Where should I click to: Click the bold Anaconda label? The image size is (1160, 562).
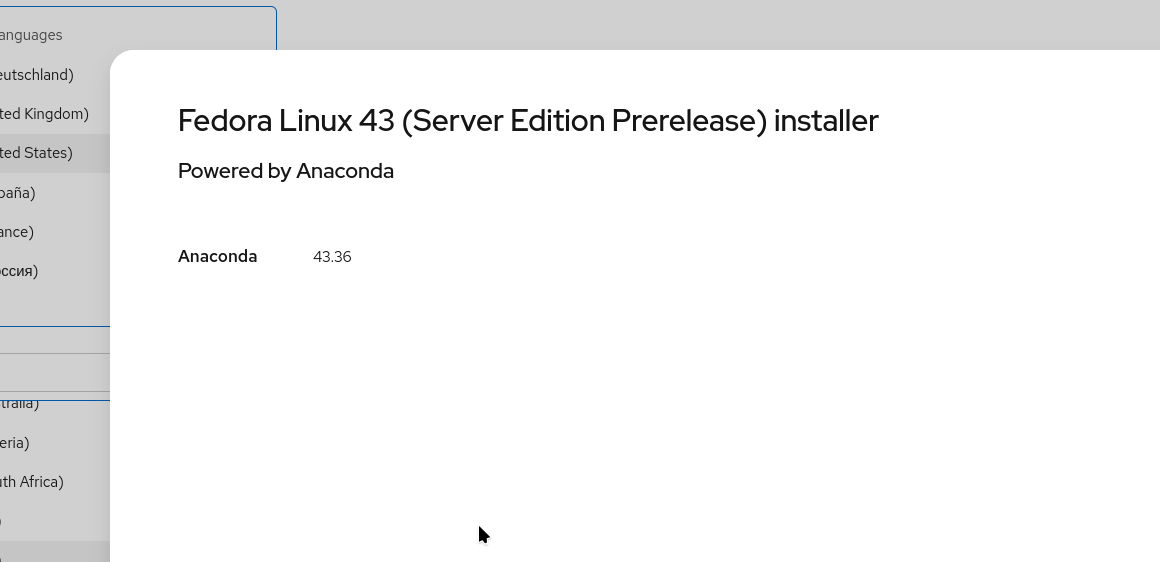[x=218, y=257]
